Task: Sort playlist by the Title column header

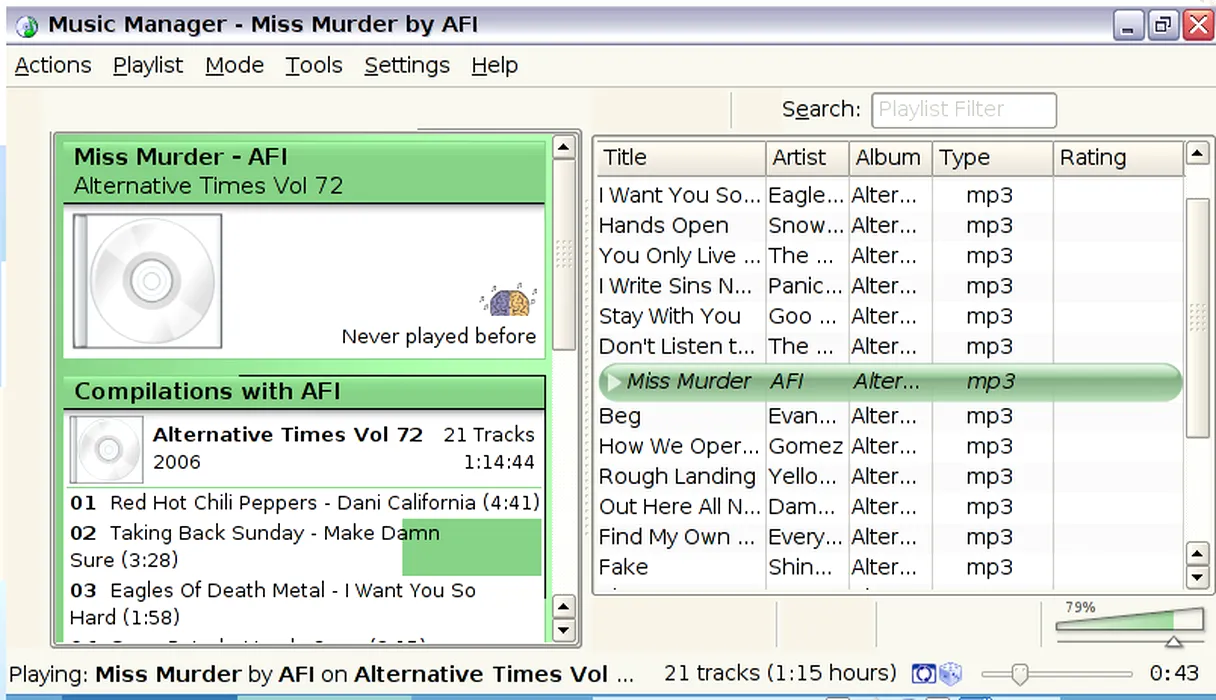Action: tap(680, 158)
